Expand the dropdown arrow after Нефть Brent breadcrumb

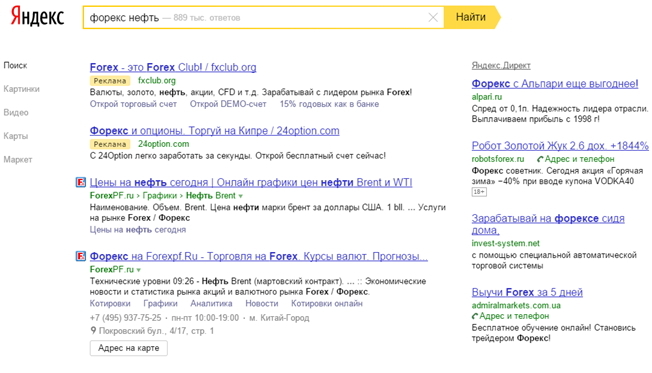point(240,196)
